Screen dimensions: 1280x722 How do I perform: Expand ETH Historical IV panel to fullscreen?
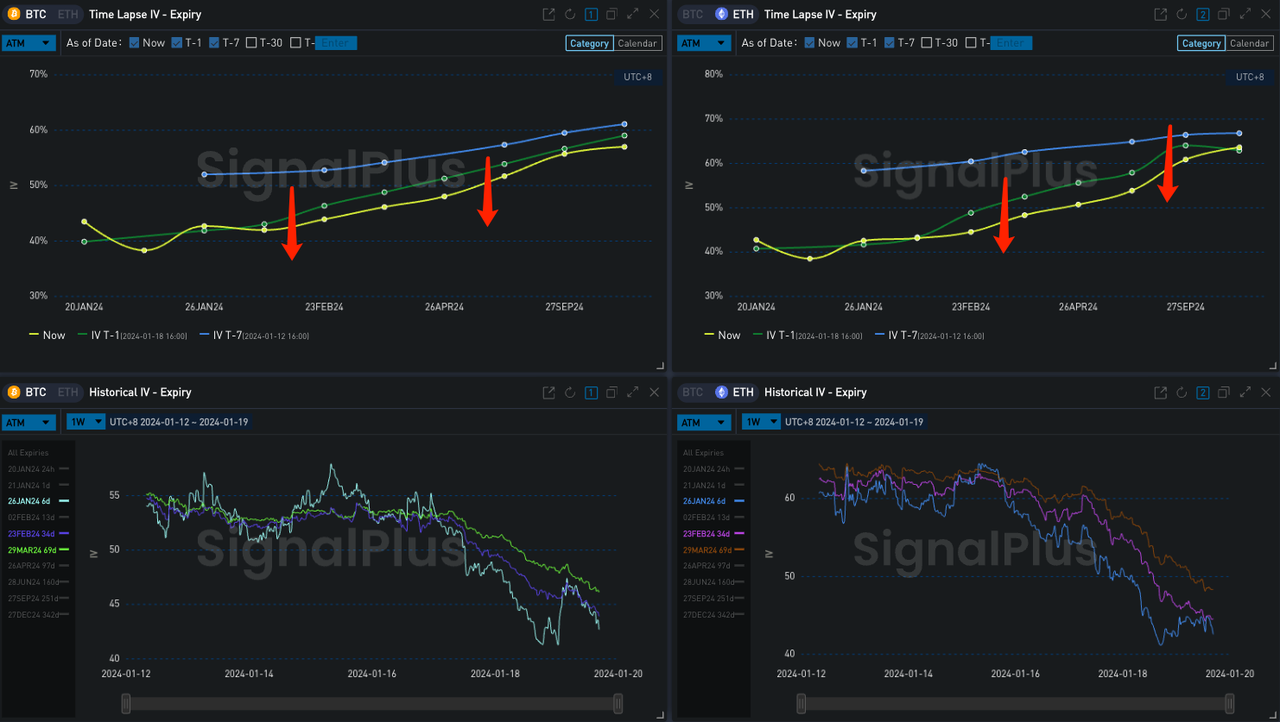pos(1246,393)
